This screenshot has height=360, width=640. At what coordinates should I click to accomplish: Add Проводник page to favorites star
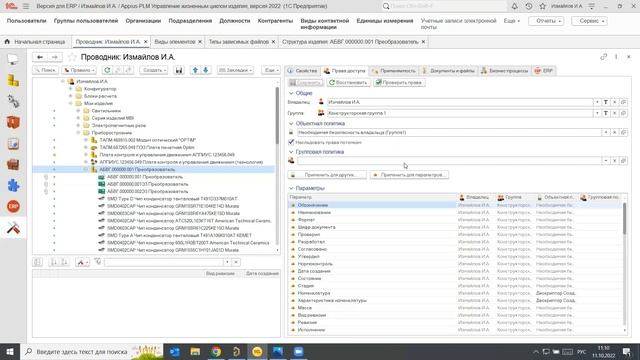click(x=72, y=57)
